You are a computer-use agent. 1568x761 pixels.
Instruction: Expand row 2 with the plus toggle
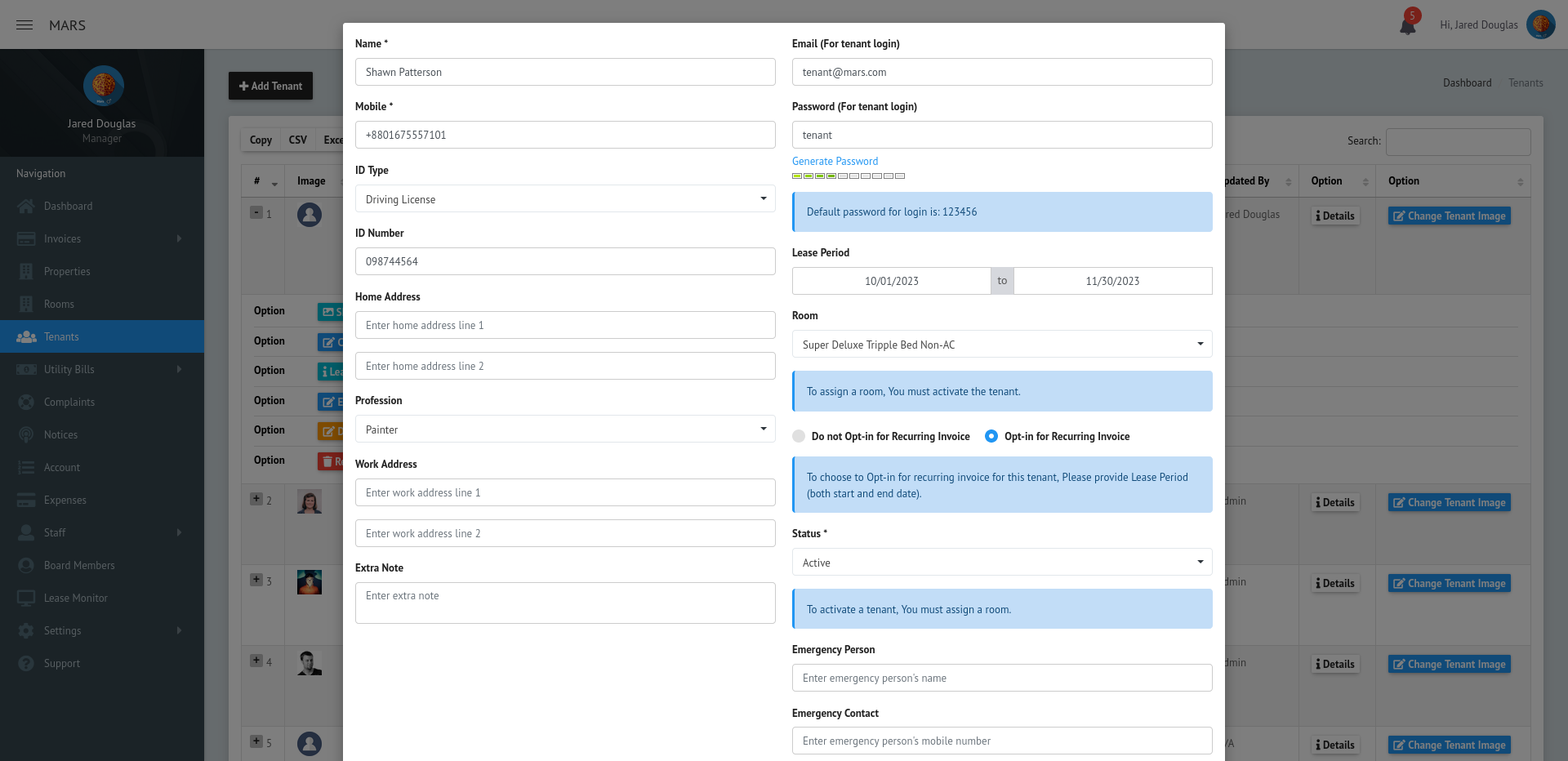[256, 499]
